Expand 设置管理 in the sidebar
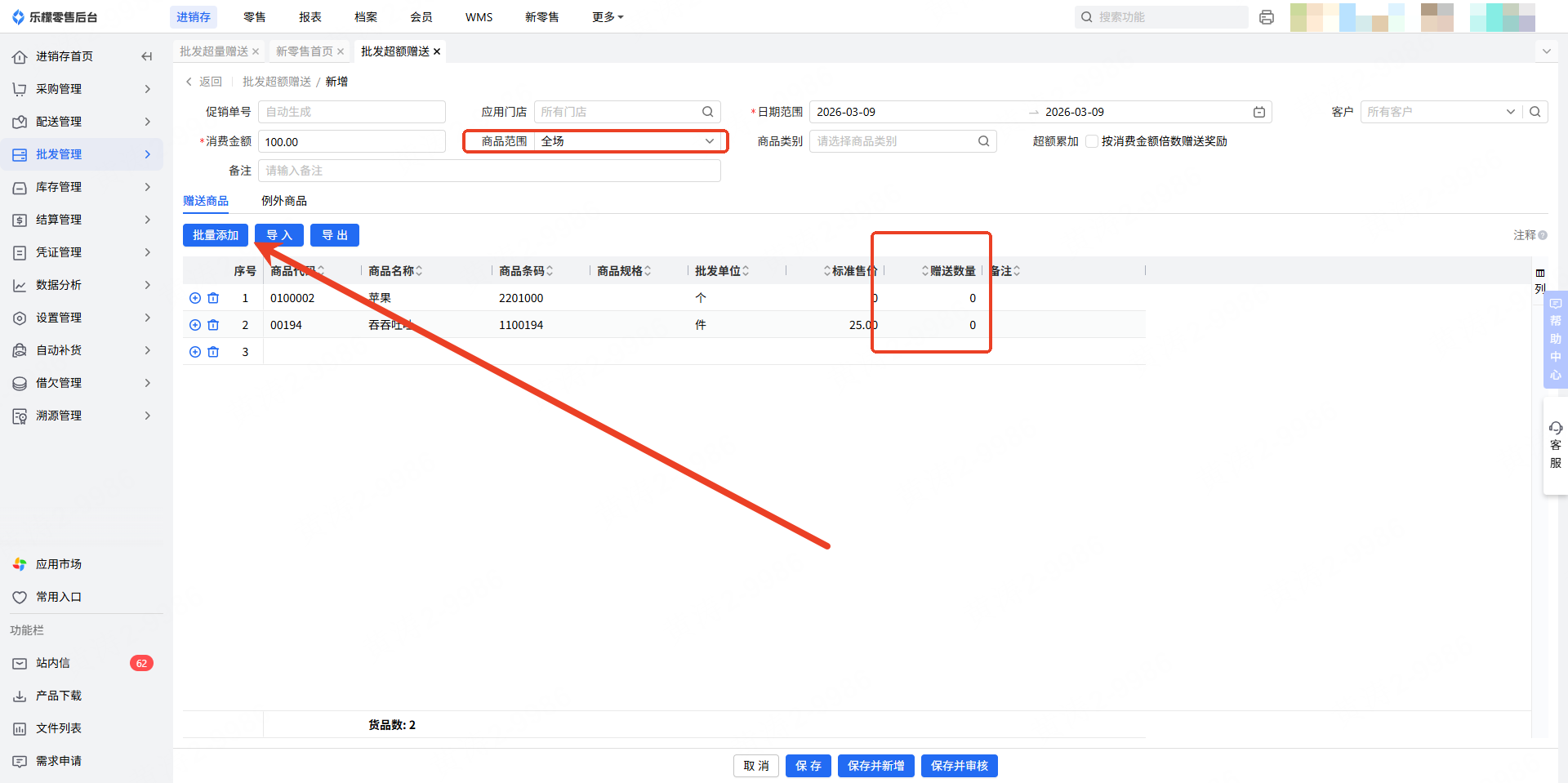The image size is (1568, 783). coord(82,318)
